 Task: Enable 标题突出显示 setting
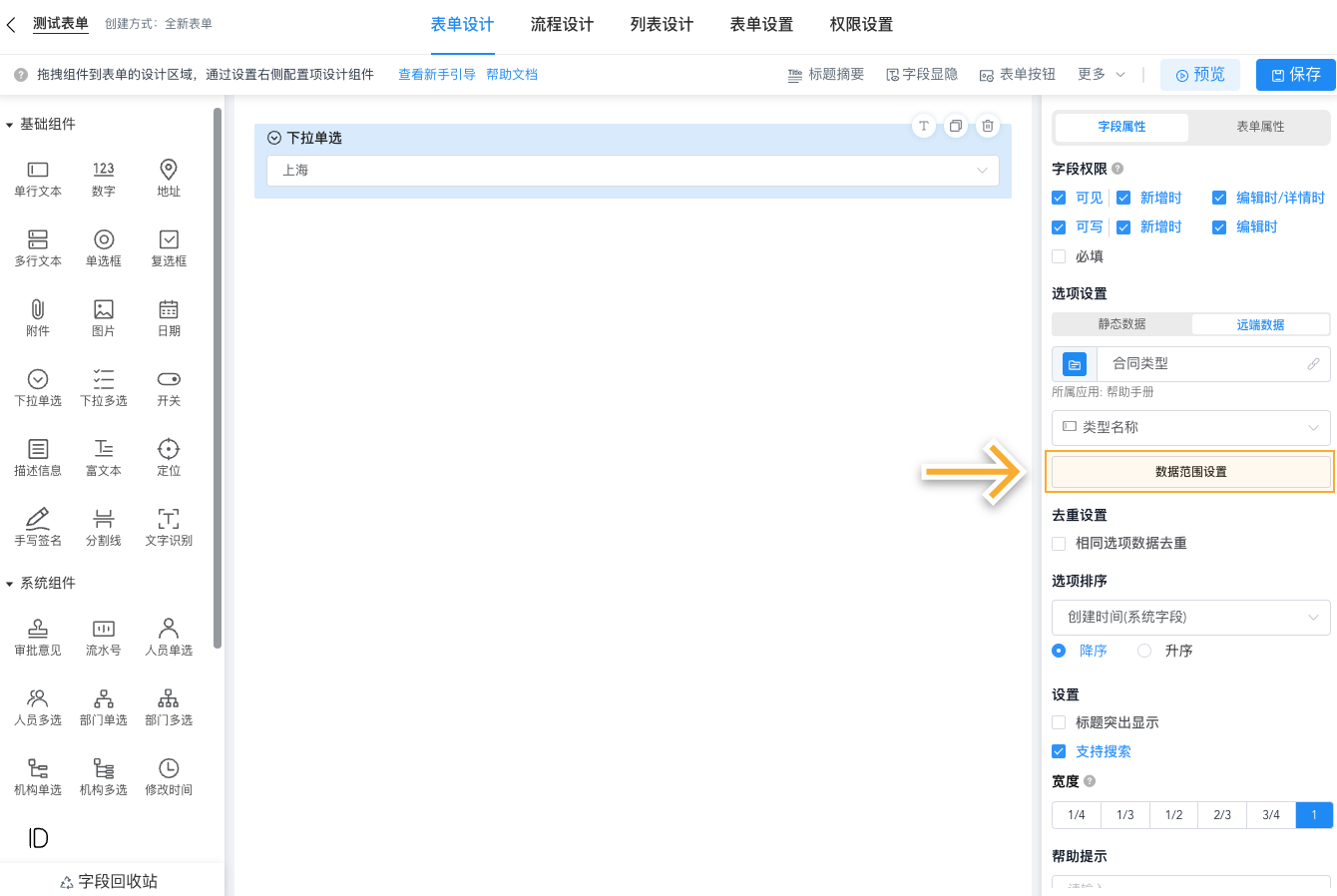[x=1059, y=722]
